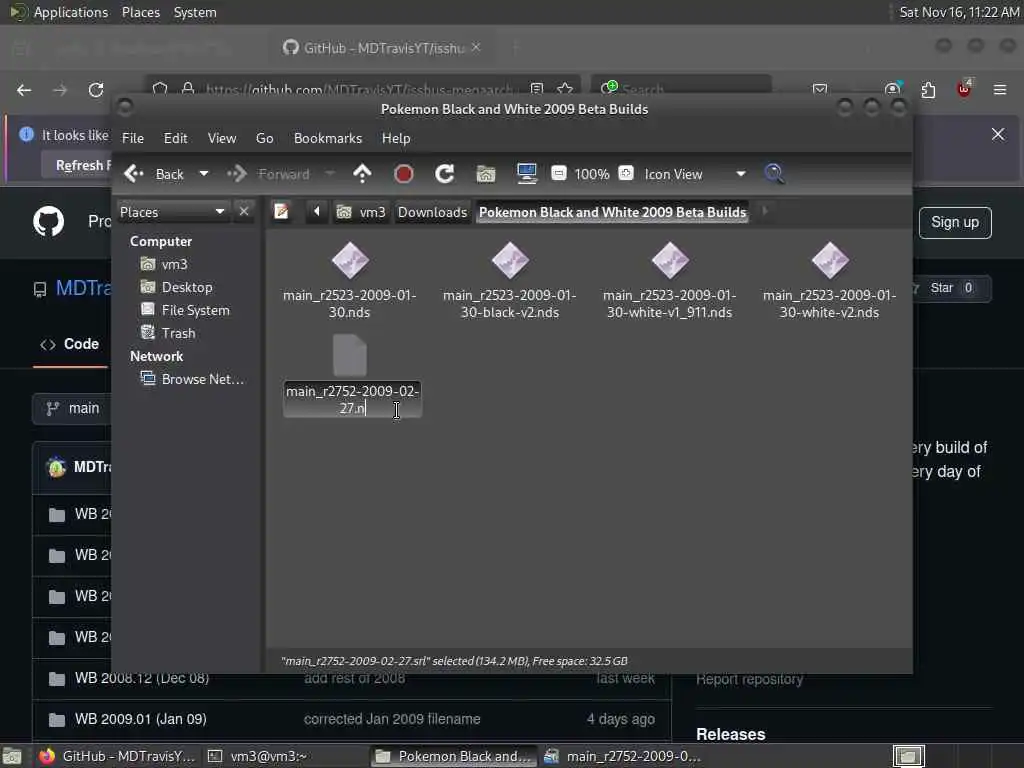Reload the page in Firefox

96,89
